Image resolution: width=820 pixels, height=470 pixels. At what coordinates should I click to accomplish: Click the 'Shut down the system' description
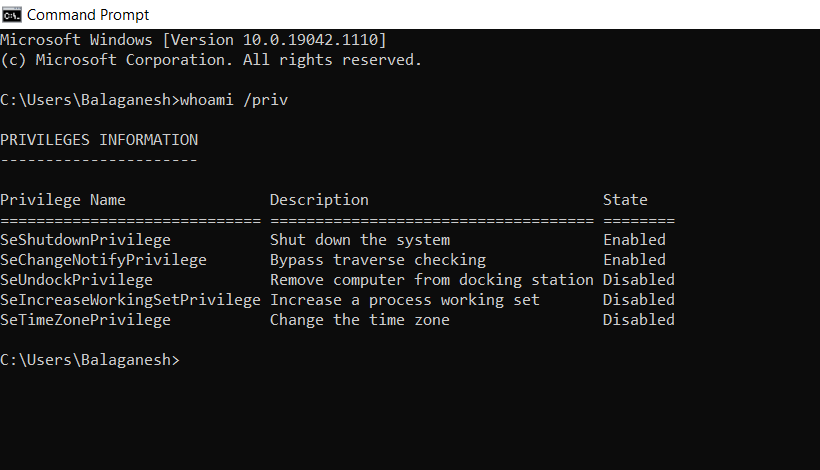[360, 240]
